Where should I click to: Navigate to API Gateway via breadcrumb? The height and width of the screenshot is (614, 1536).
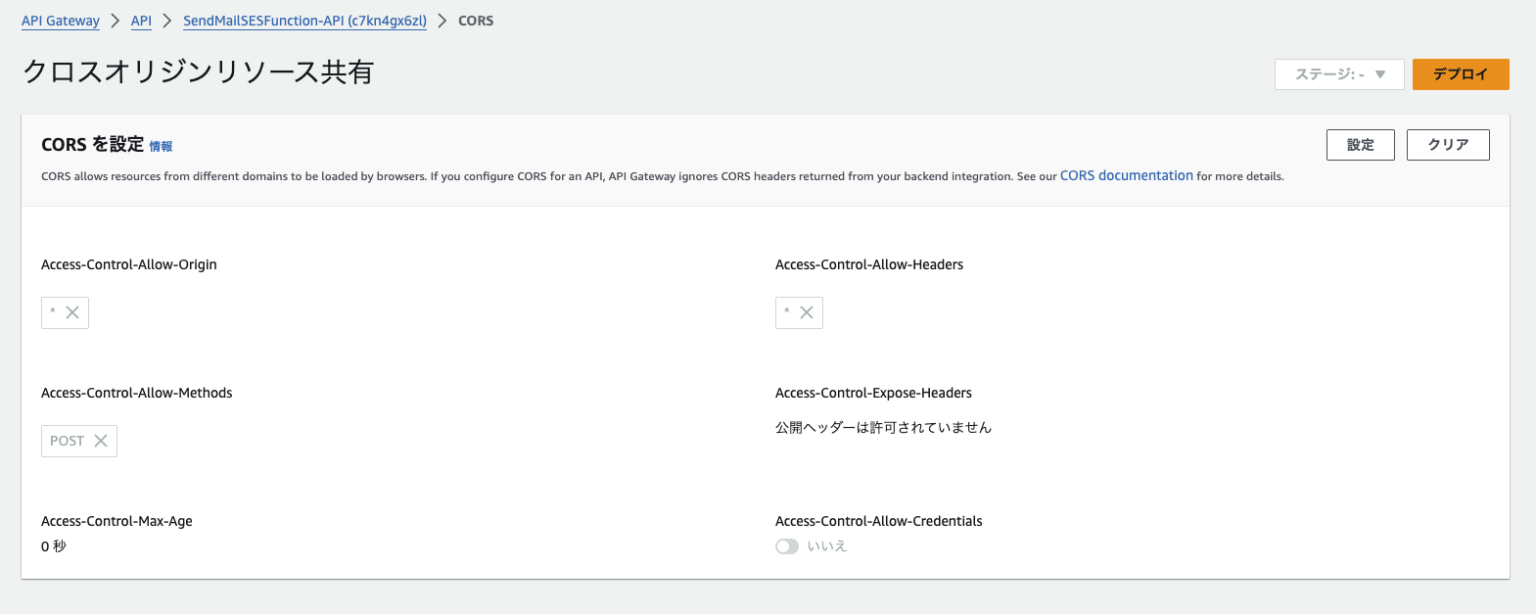click(60, 20)
